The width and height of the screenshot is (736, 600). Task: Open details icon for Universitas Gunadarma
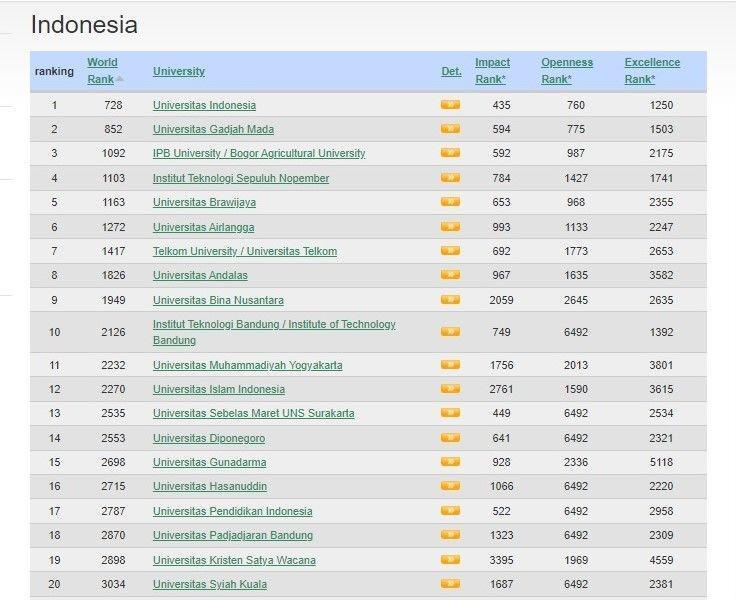pos(450,462)
